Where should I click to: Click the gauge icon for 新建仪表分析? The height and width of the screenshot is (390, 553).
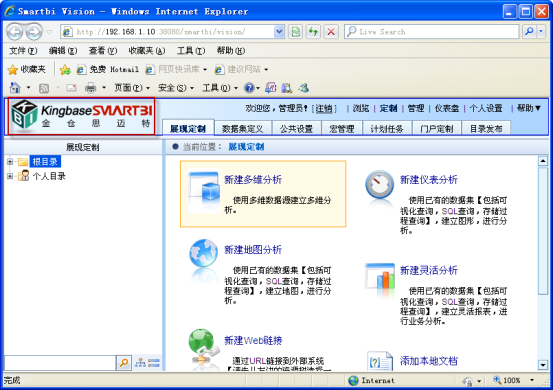coord(379,185)
